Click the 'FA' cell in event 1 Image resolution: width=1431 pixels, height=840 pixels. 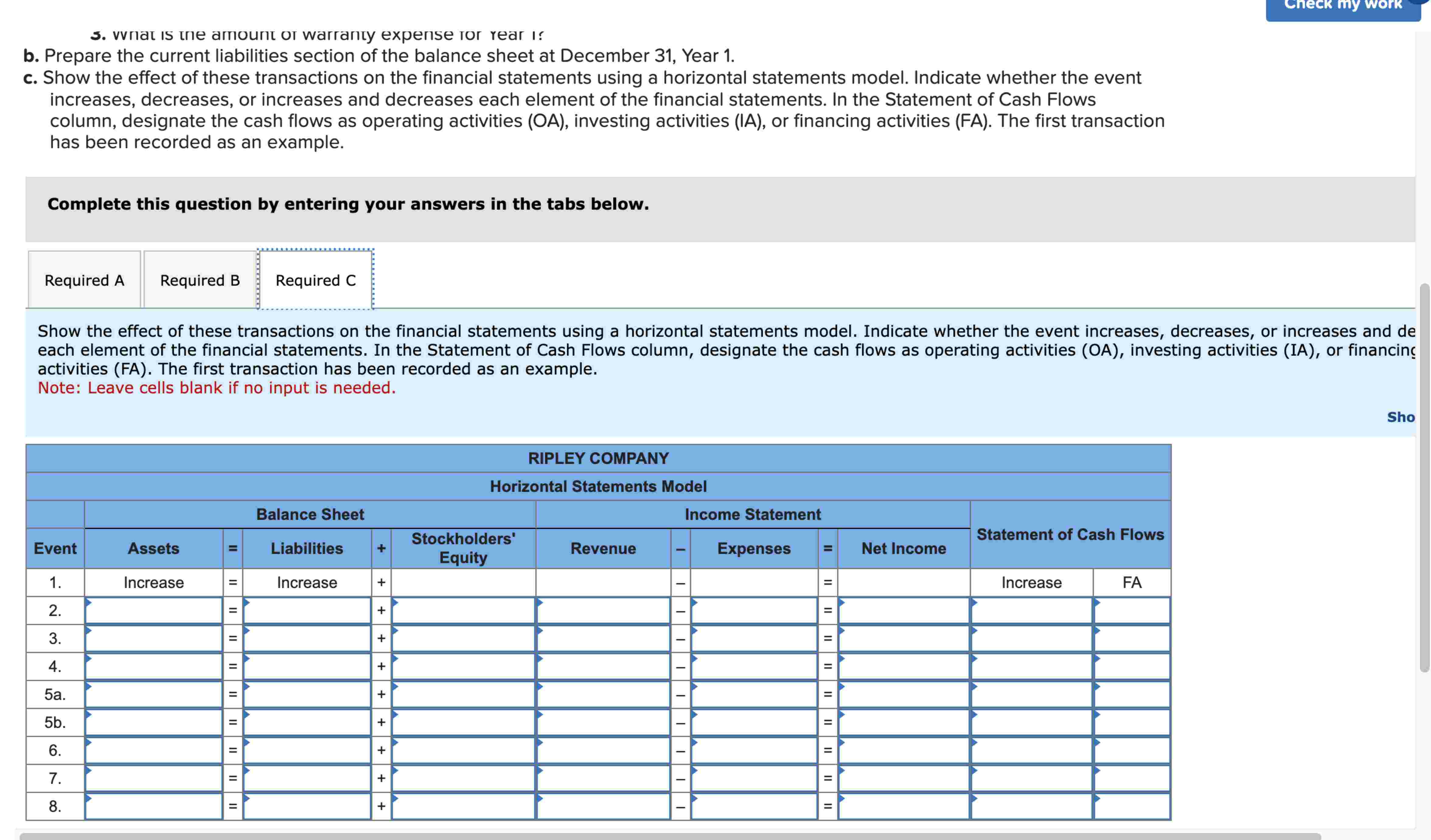(x=1132, y=583)
